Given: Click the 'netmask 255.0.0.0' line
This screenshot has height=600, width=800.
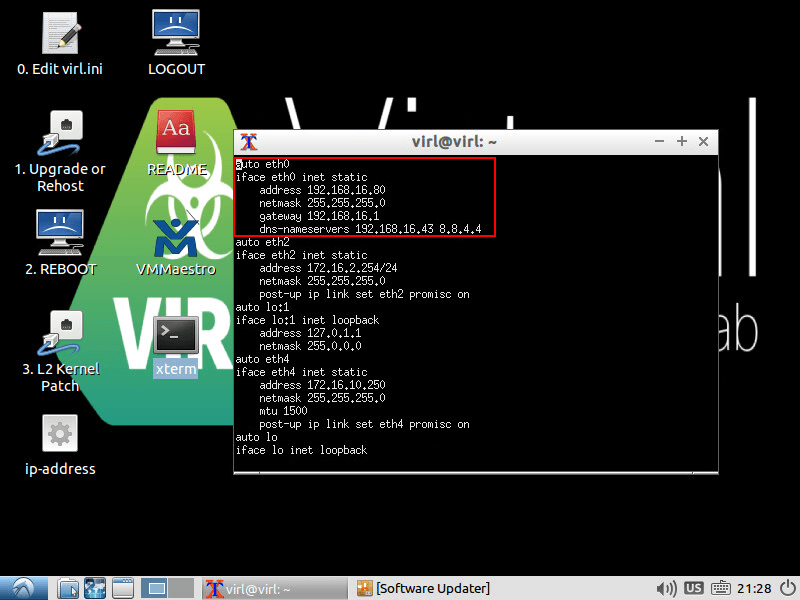Looking at the screenshot, I should (310, 346).
